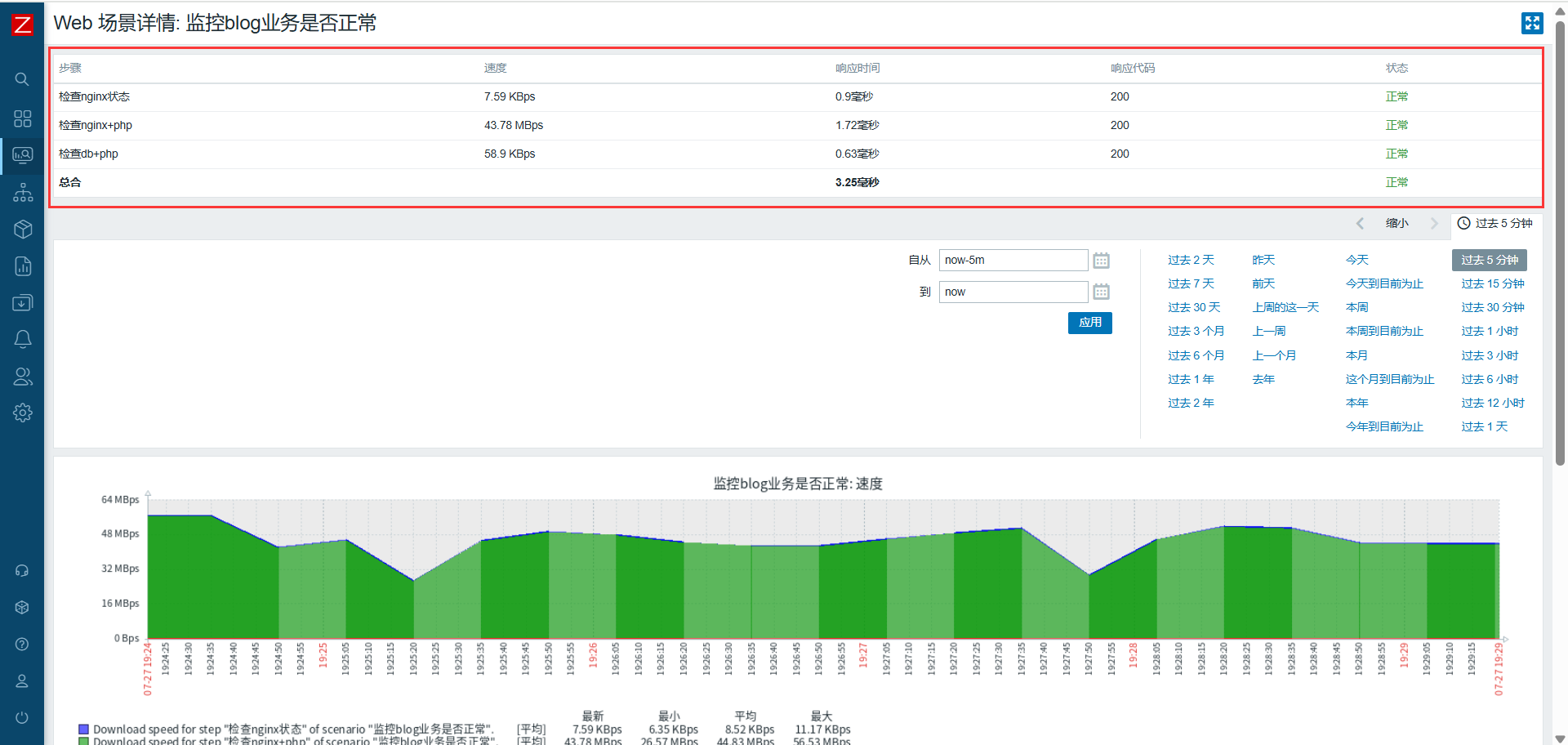Screen dimensions: 1568x745
Task: Open the Reports chart icon
Action: pos(22,266)
